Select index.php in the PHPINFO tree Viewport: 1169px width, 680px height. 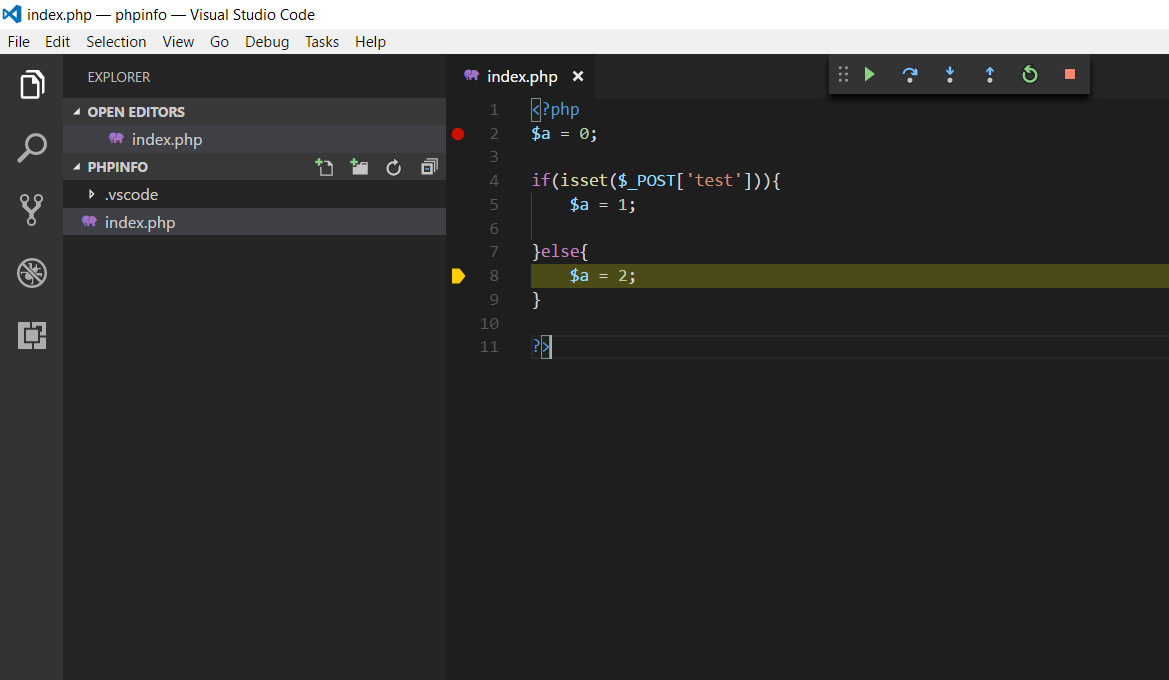(254, 222)
